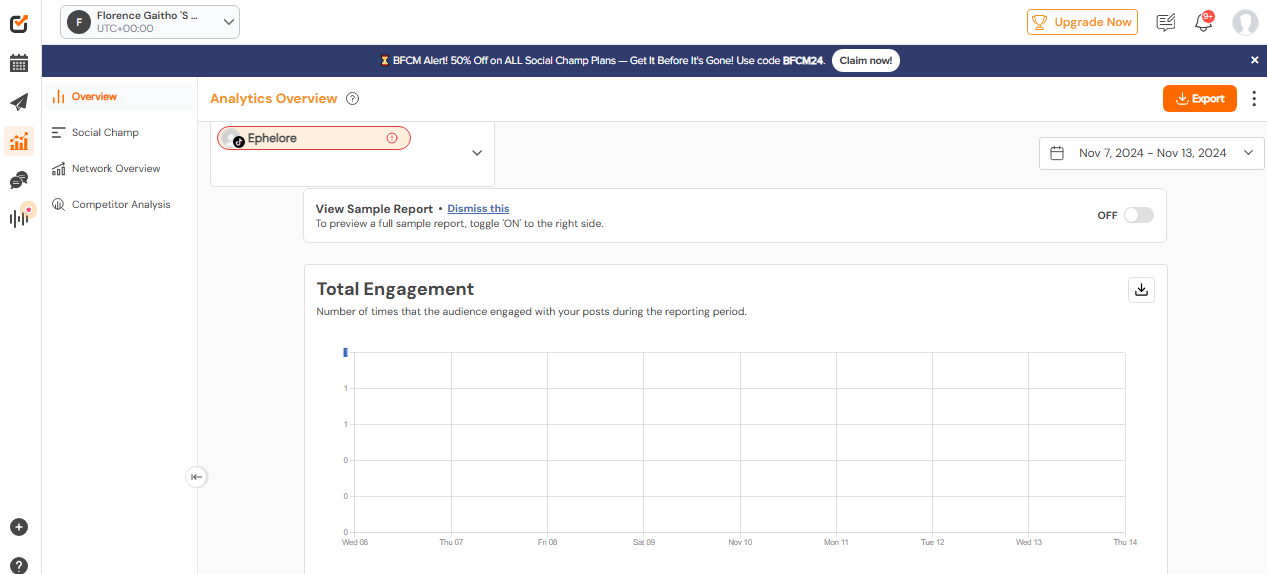Open the engage chat bubbles icon
Screen dimensions: 1267x574
[x=19, y=180]
